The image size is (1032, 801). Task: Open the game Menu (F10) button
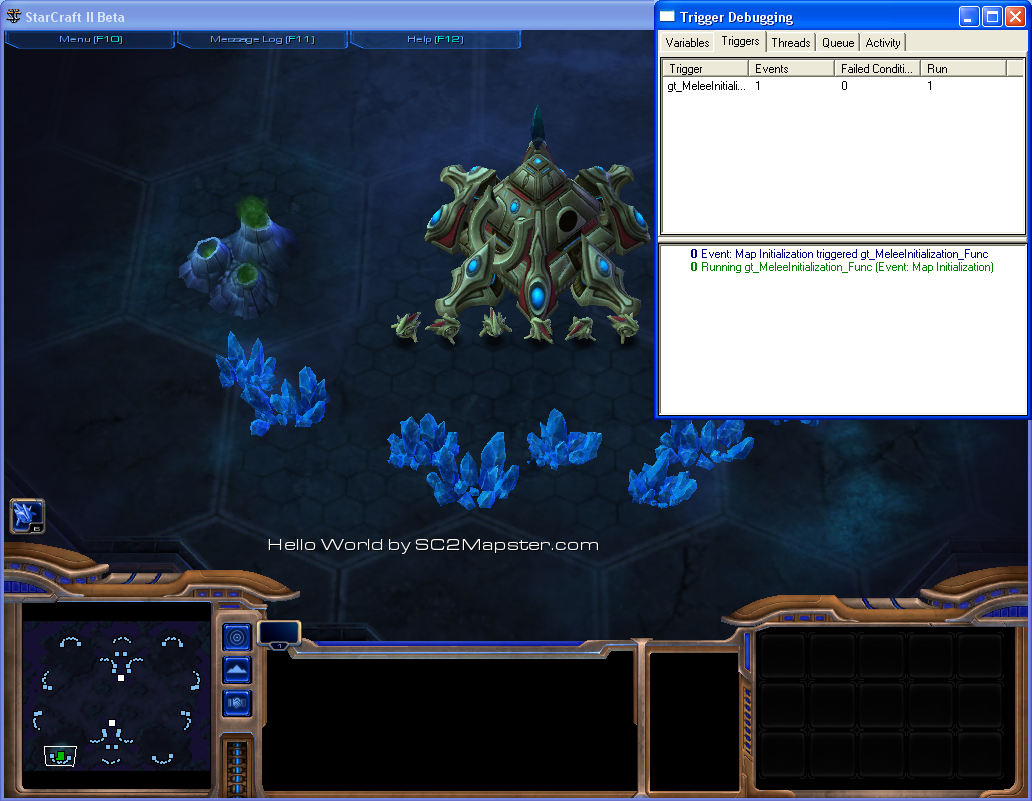pos(90,39)
